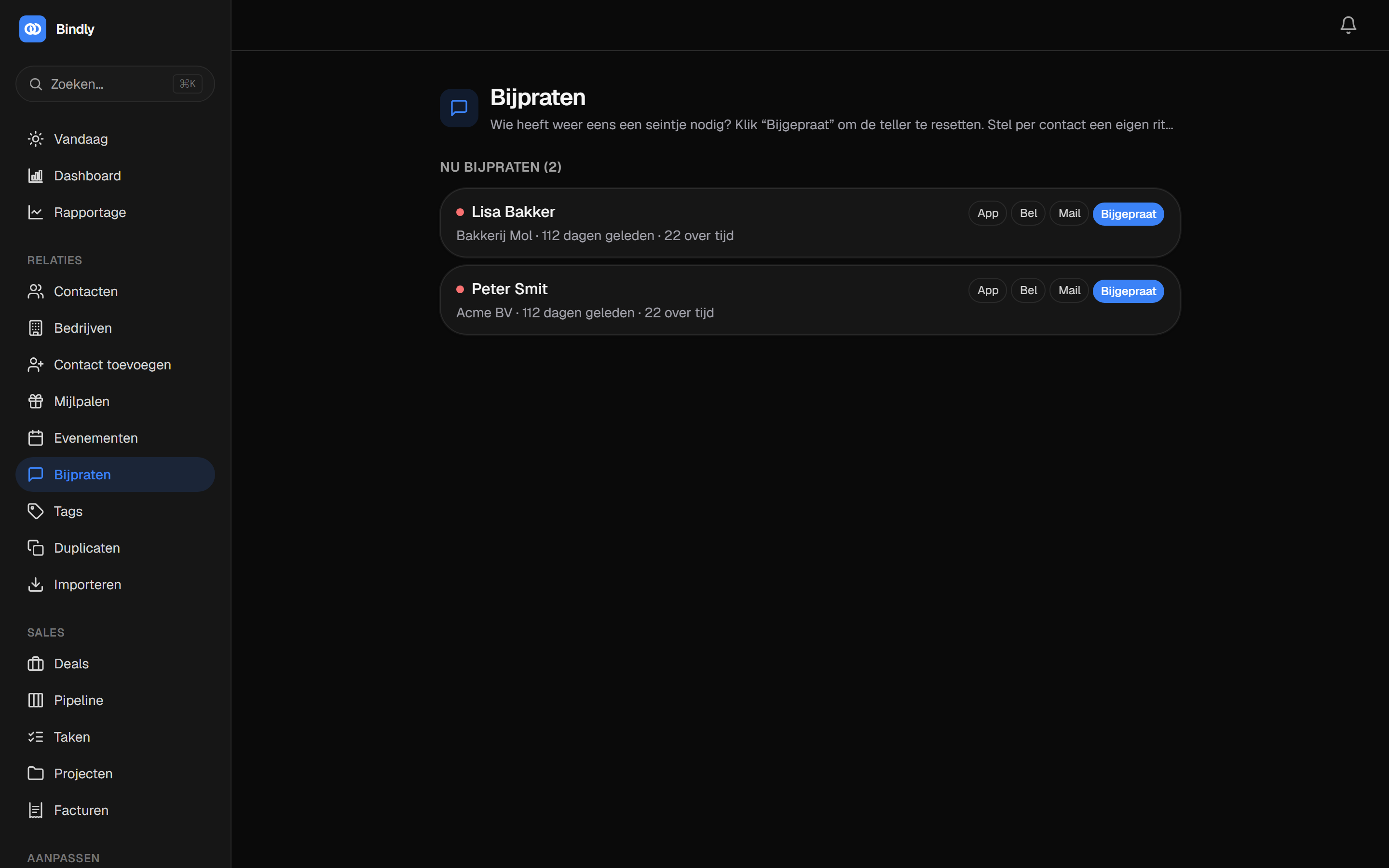The image size is (1389, 868).
Task: Click the Bindly logo icon
Action: (x=33, y=29)
